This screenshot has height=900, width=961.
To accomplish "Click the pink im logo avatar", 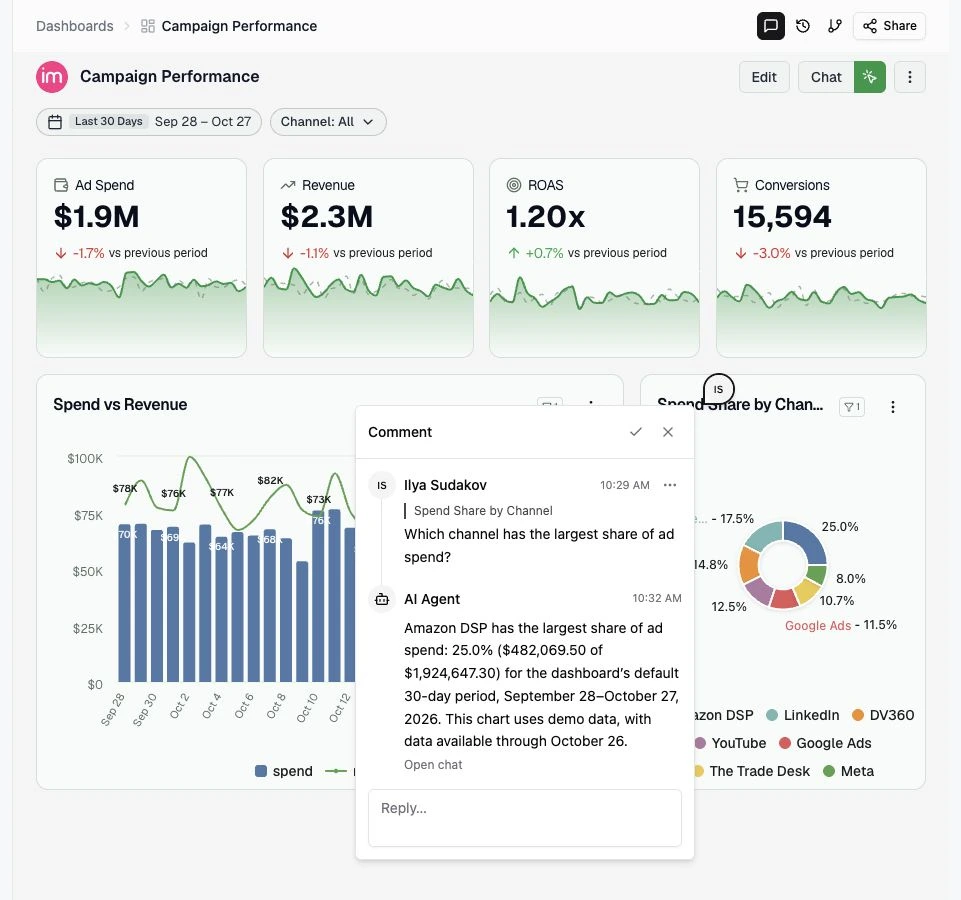I will click(51, 77).
